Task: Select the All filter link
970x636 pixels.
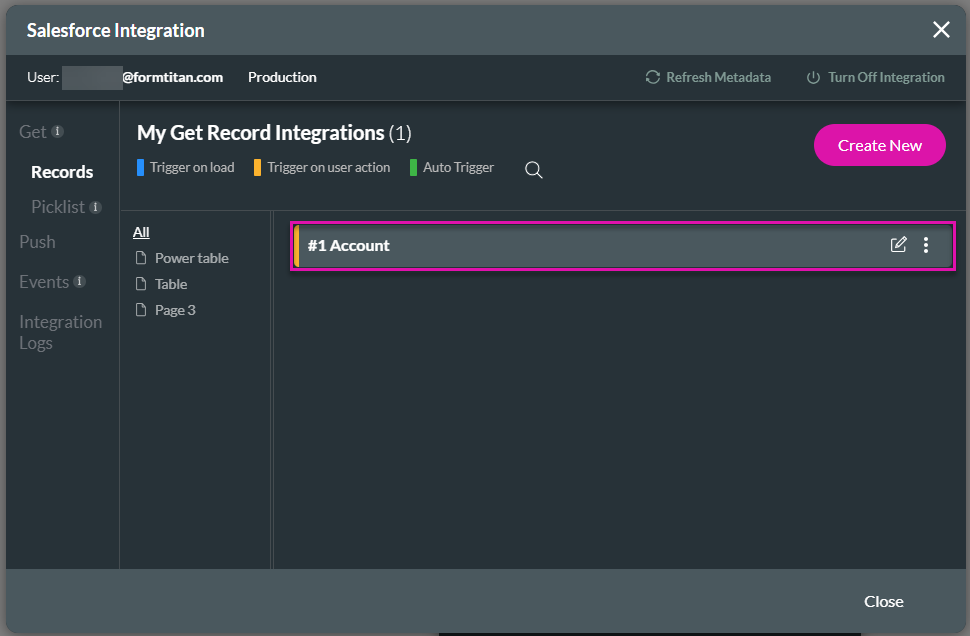Action: coord(140,231)
